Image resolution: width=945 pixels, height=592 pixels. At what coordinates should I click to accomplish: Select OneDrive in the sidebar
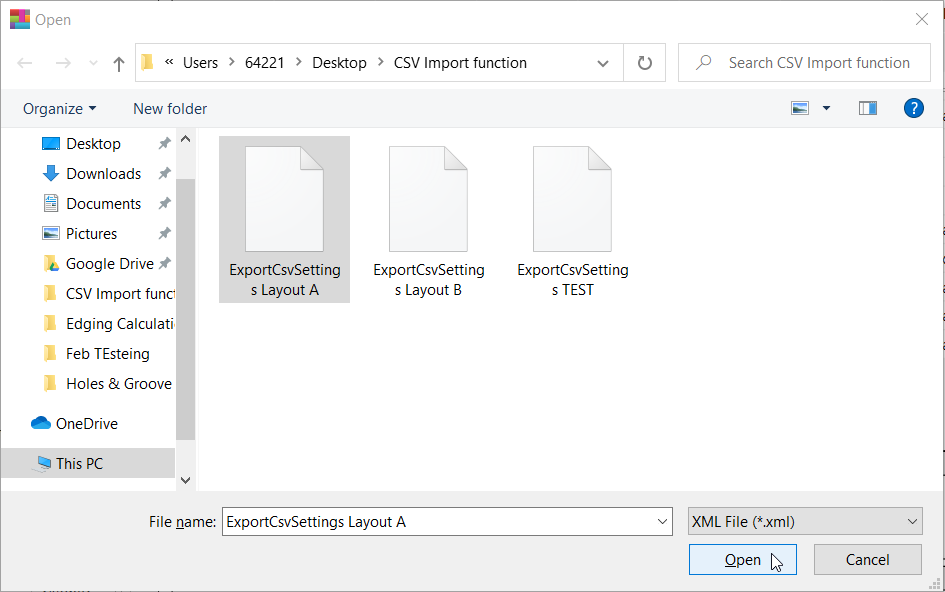pos(87,424)
